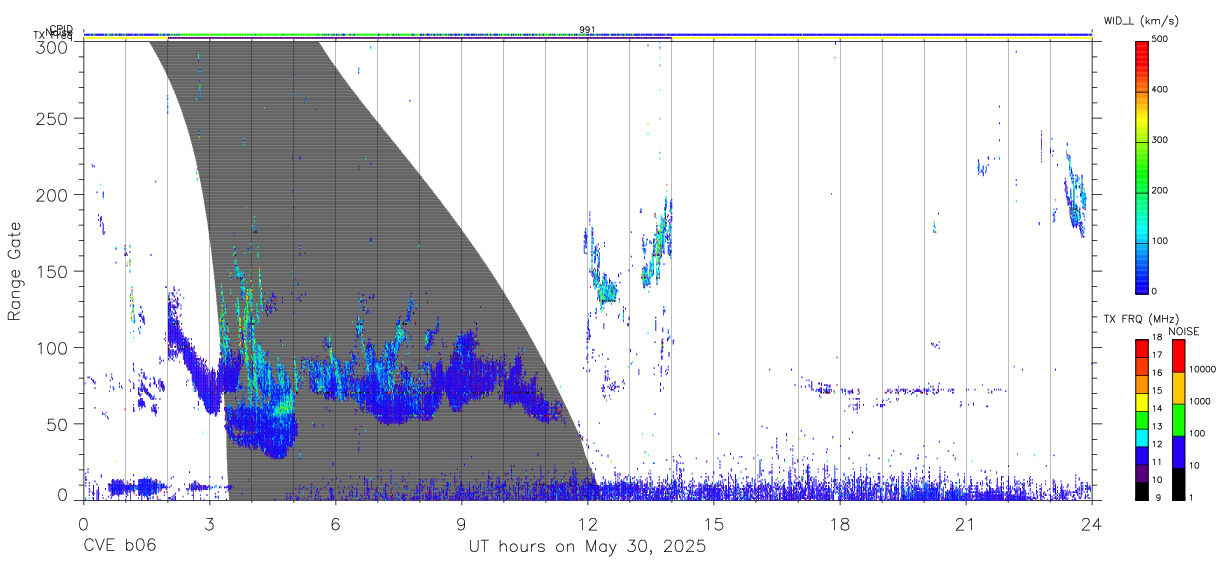
Task: Click the 6 hour tick label on the UT axis
Action: [335, 524]
